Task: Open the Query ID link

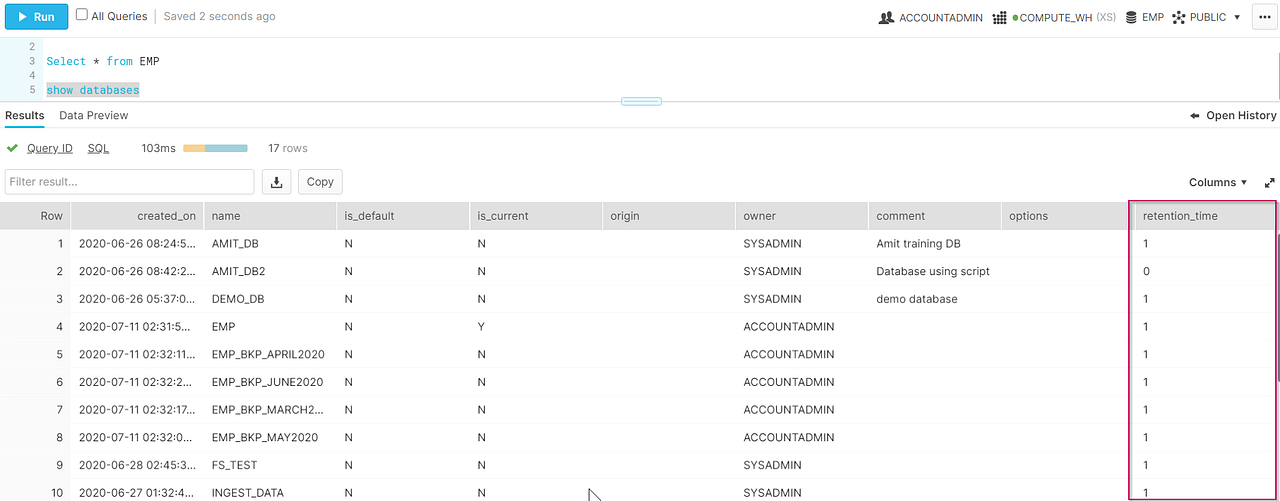Action: point(50,148)
